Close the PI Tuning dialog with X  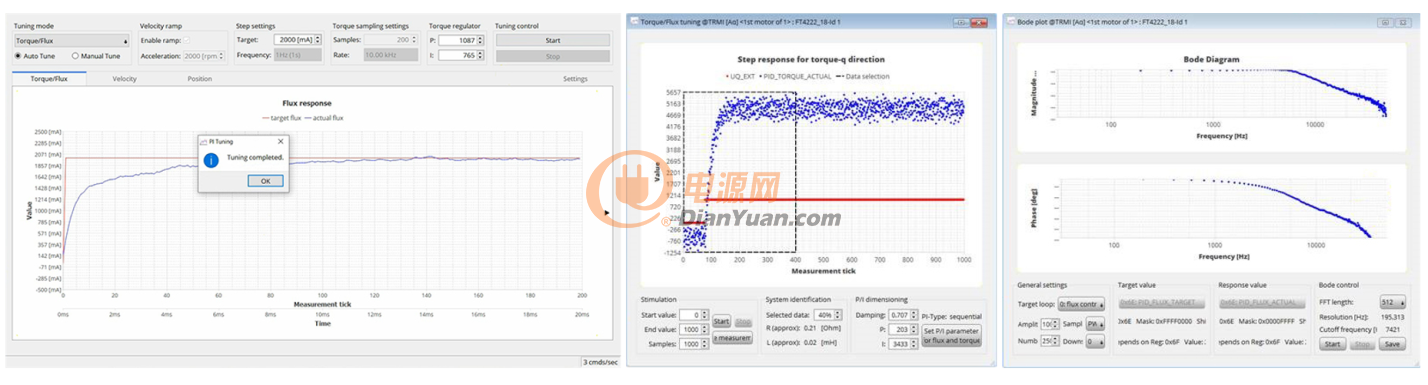(x=280, y=142)
